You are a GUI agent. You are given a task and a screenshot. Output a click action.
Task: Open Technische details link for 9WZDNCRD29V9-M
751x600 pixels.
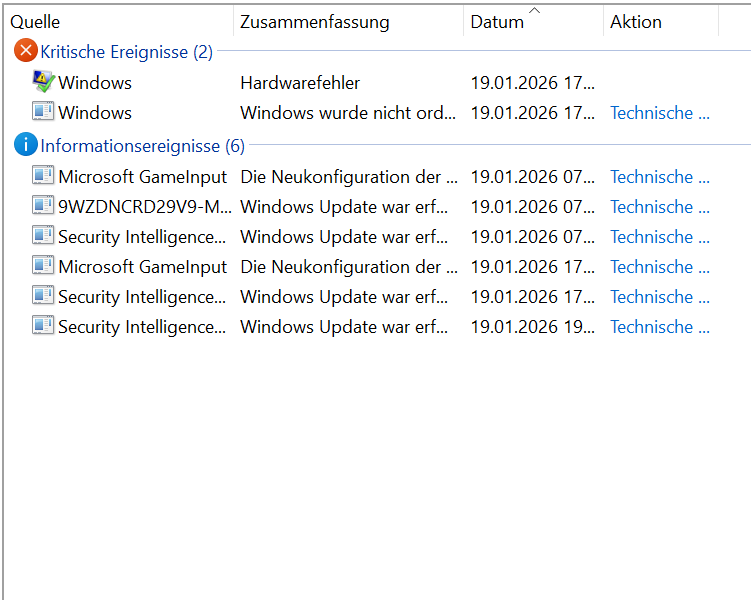pyautogui.click(x=660, y=207)
